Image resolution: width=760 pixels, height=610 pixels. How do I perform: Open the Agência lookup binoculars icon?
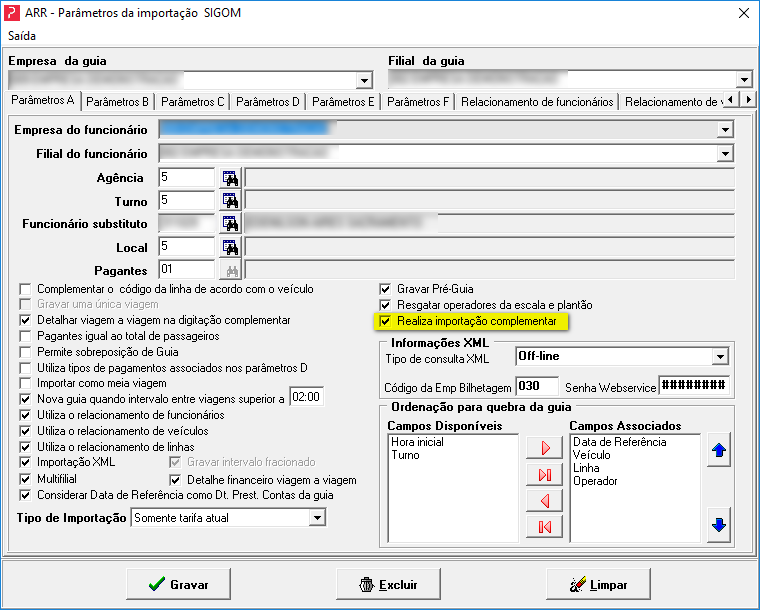(x=230, y=178)
